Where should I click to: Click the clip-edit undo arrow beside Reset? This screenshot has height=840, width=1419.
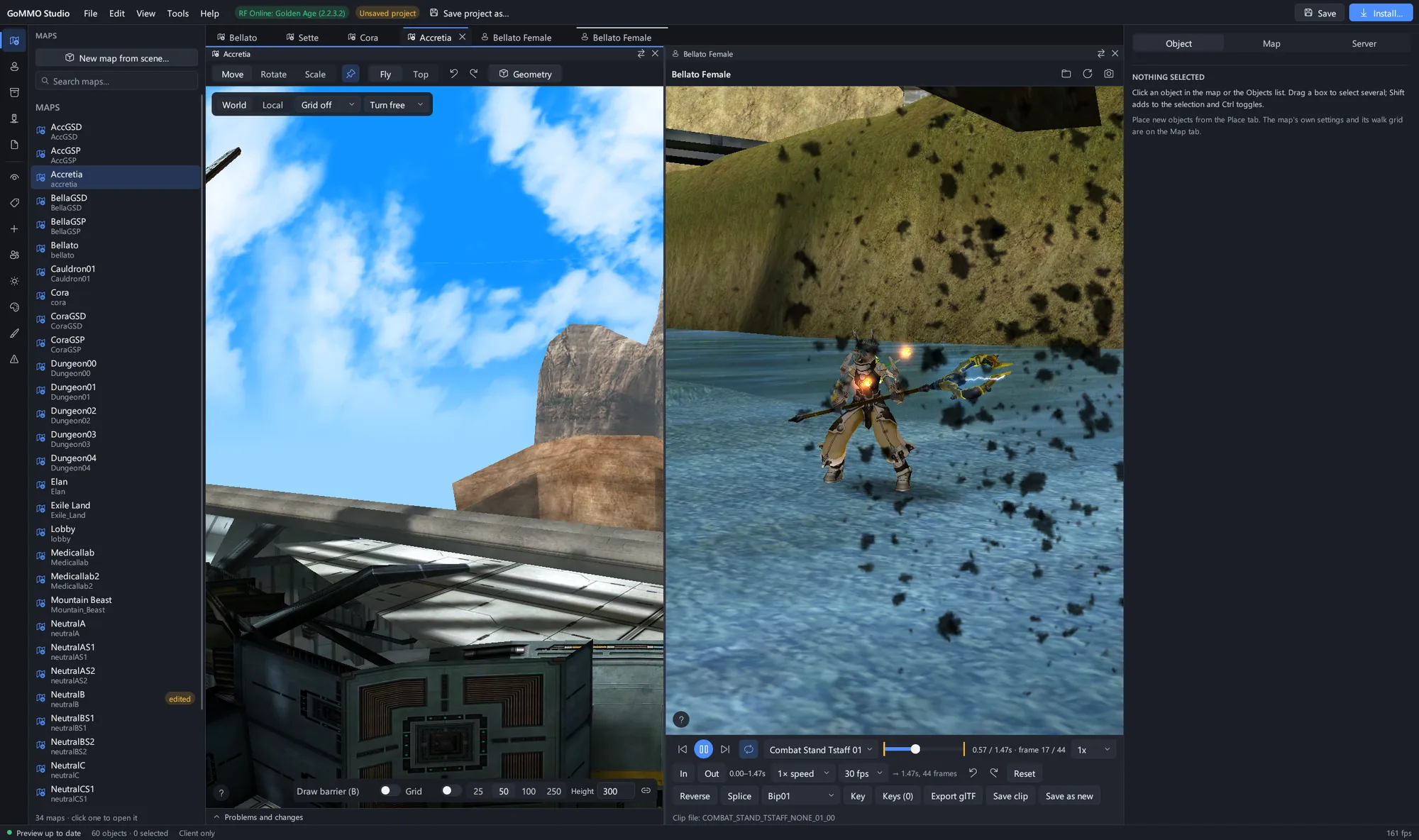pyautogui.click(x=973, y=773)
